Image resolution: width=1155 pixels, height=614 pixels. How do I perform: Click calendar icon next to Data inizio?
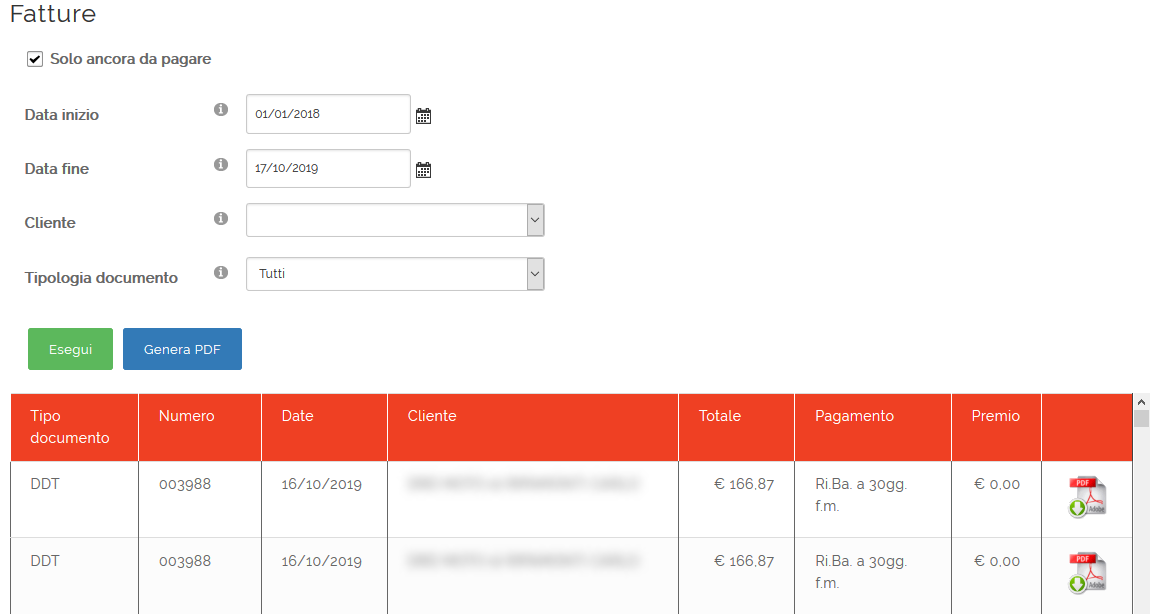click(423, 116)
